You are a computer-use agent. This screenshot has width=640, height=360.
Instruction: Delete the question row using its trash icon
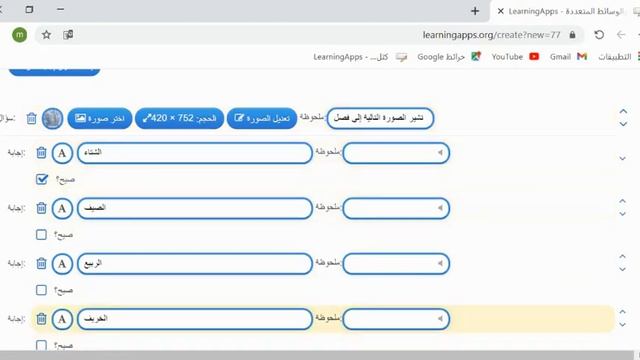31,119
